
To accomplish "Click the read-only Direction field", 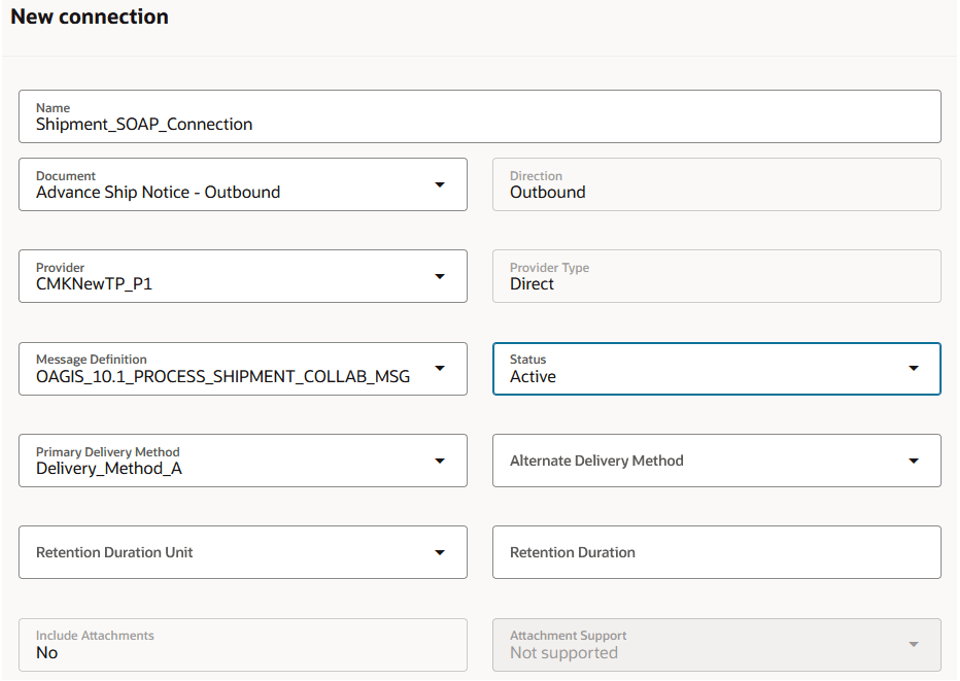I will point(716,185).
